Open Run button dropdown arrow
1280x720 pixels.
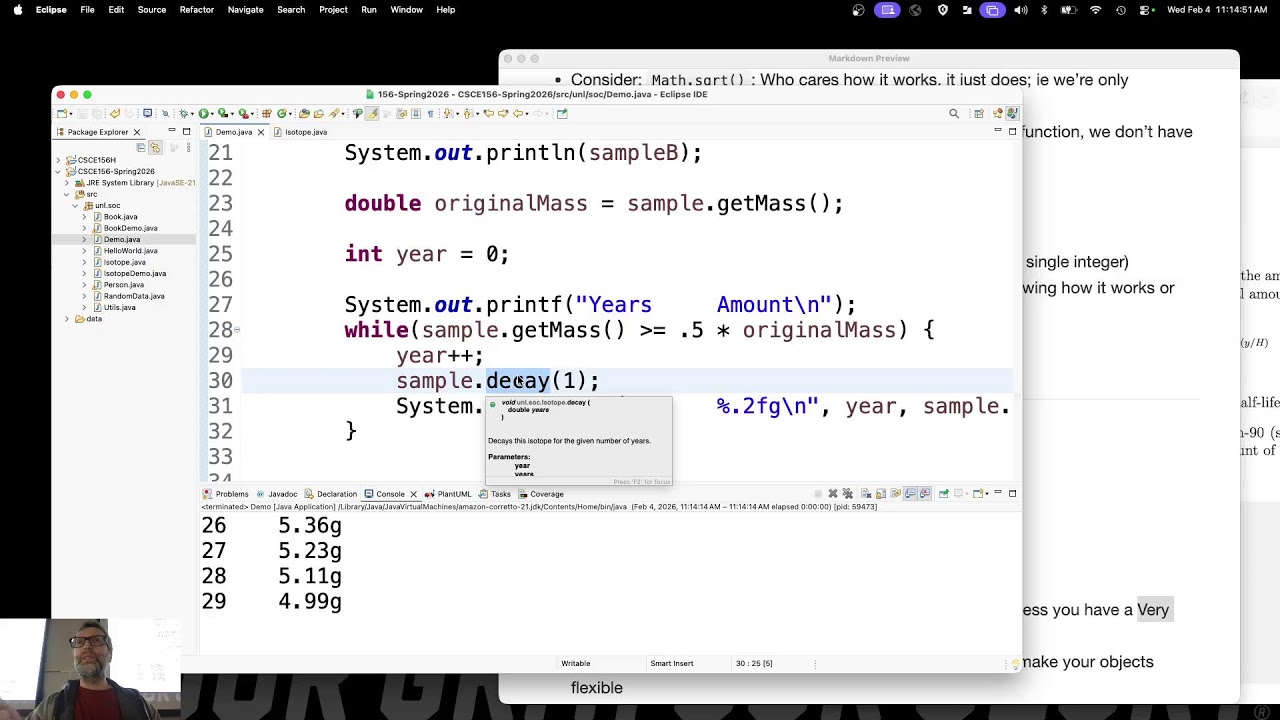coord(212,113)
